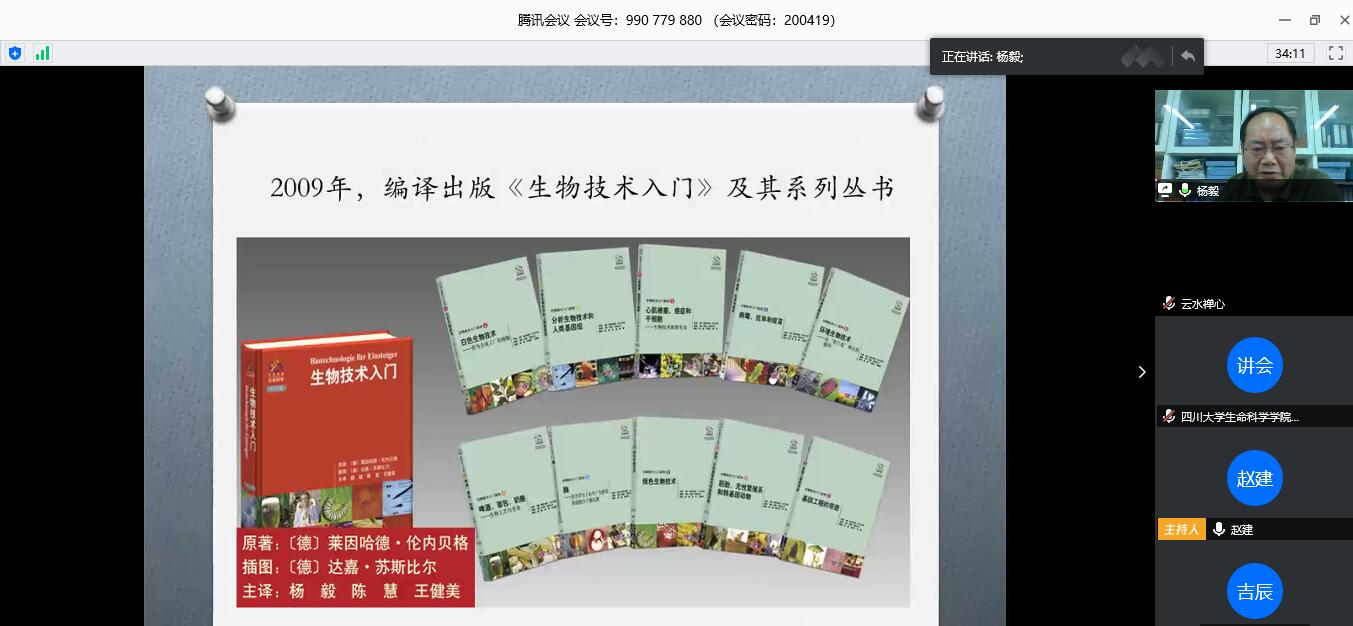The image size is (1353, 626).
Task: Click muted mic icon beside 四川大学生命科学学院
Action: pos(1168,417)
